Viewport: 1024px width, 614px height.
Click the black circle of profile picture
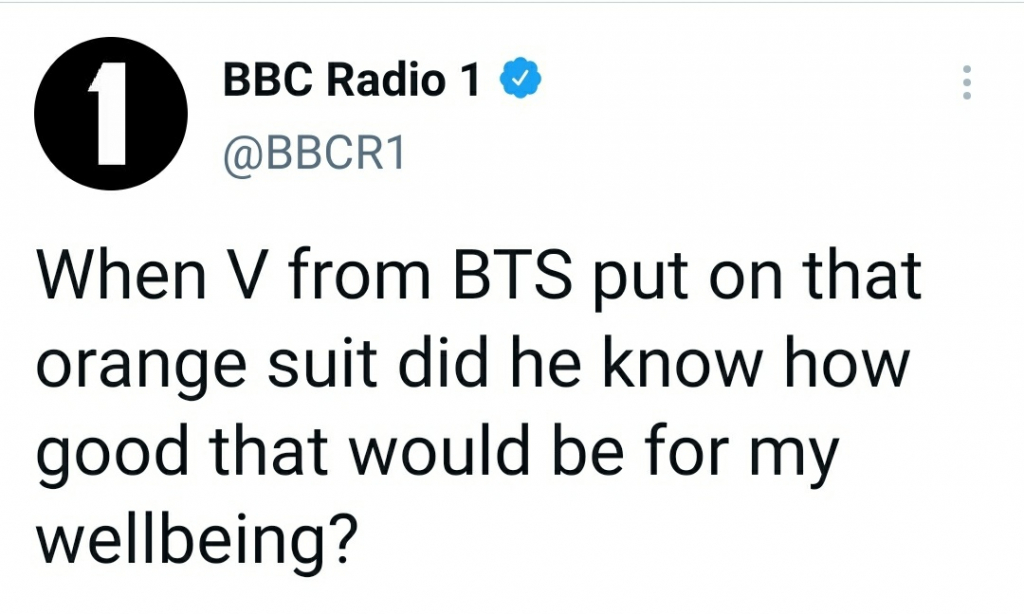111,114
